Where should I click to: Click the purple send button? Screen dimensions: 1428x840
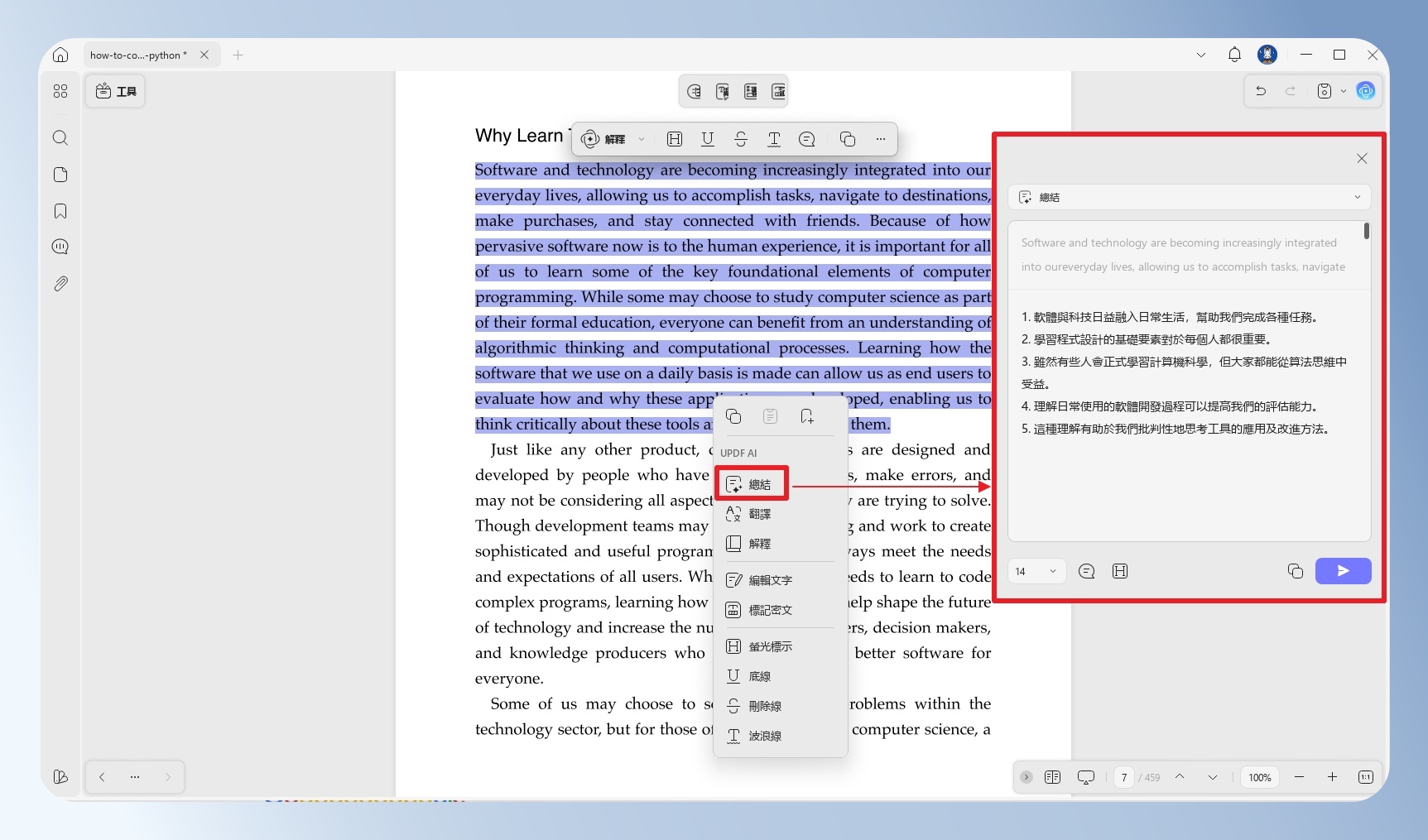tap(1343, 571)
